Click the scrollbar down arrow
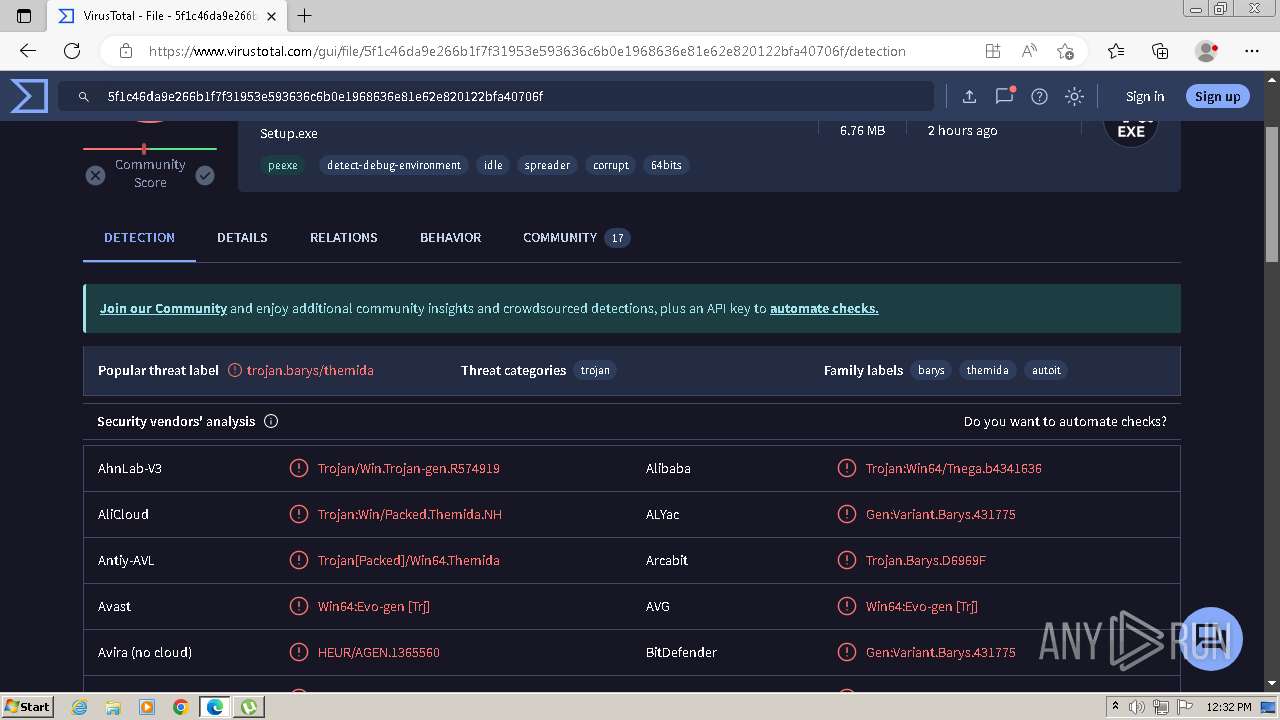Screen dimensions: 1280x720 click(x=1272, y=683)
